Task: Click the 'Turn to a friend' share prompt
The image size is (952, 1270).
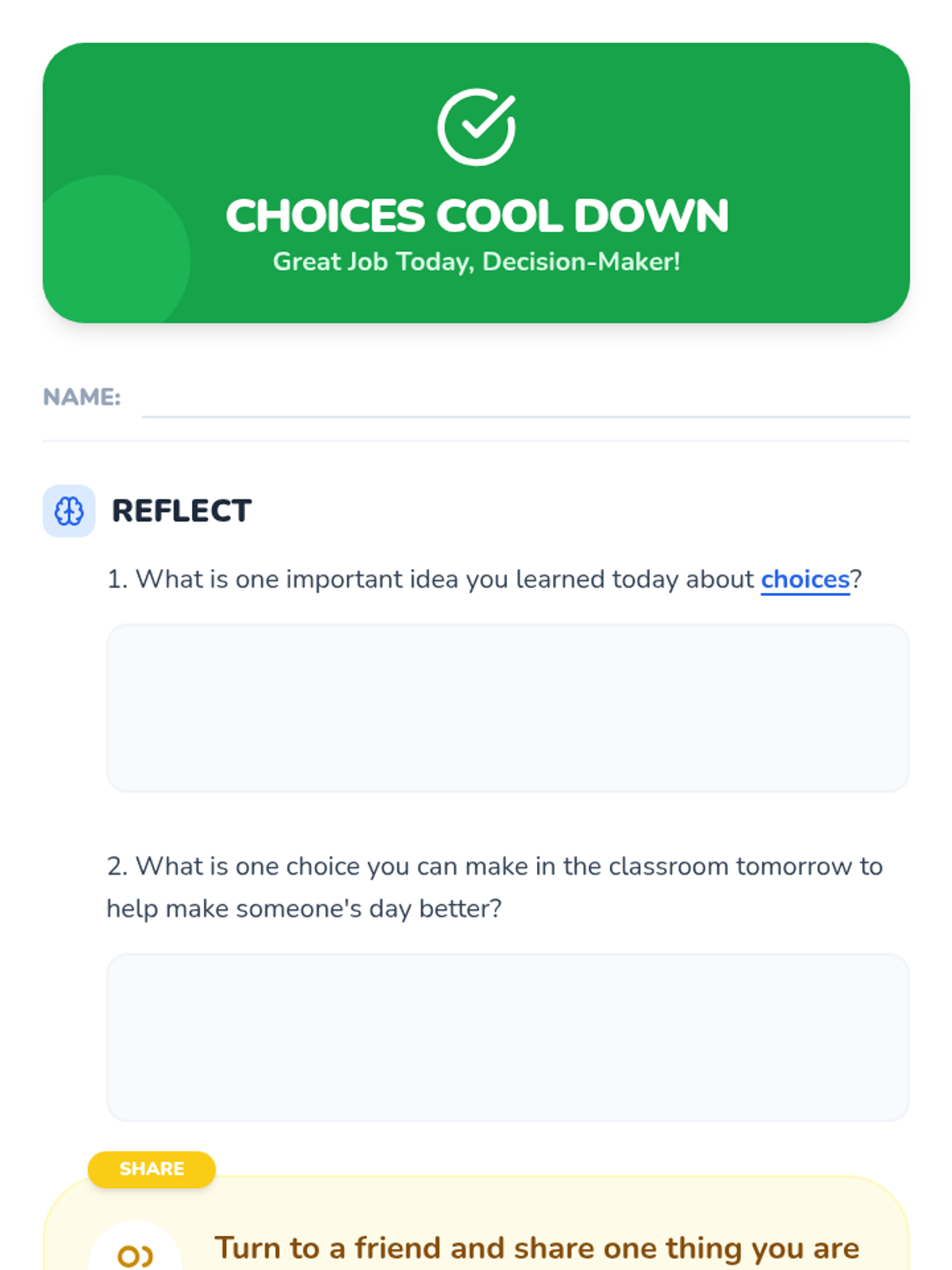Action: (x=536, y=1248)
